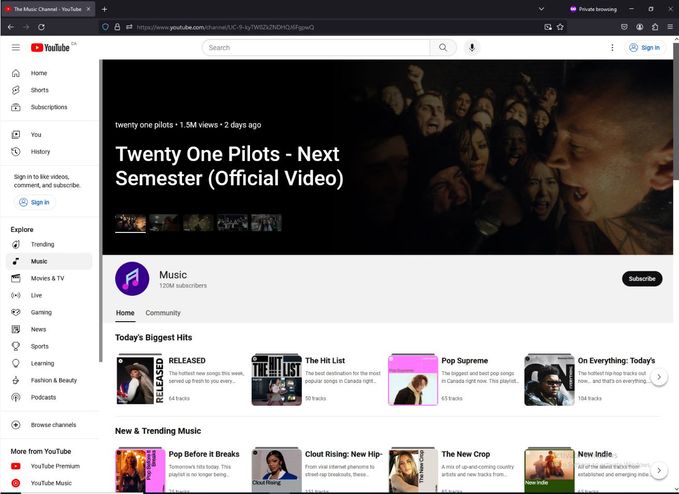This screenshot has height=494, width=679.
Task: Select the fourth featured video thumbnail
Action: tap(233, 223)
